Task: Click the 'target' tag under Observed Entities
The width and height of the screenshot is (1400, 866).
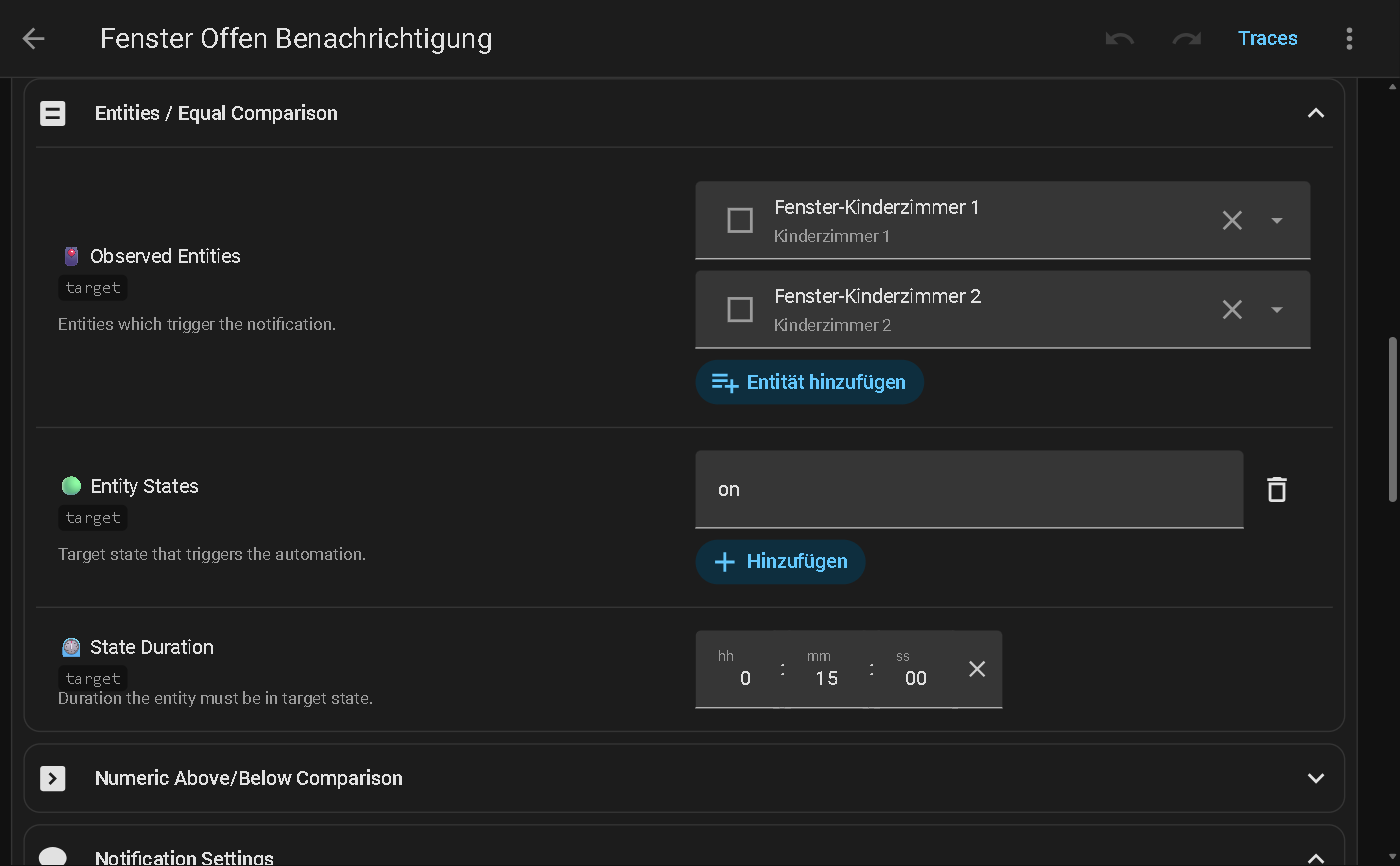Action: tap(93, 288)
